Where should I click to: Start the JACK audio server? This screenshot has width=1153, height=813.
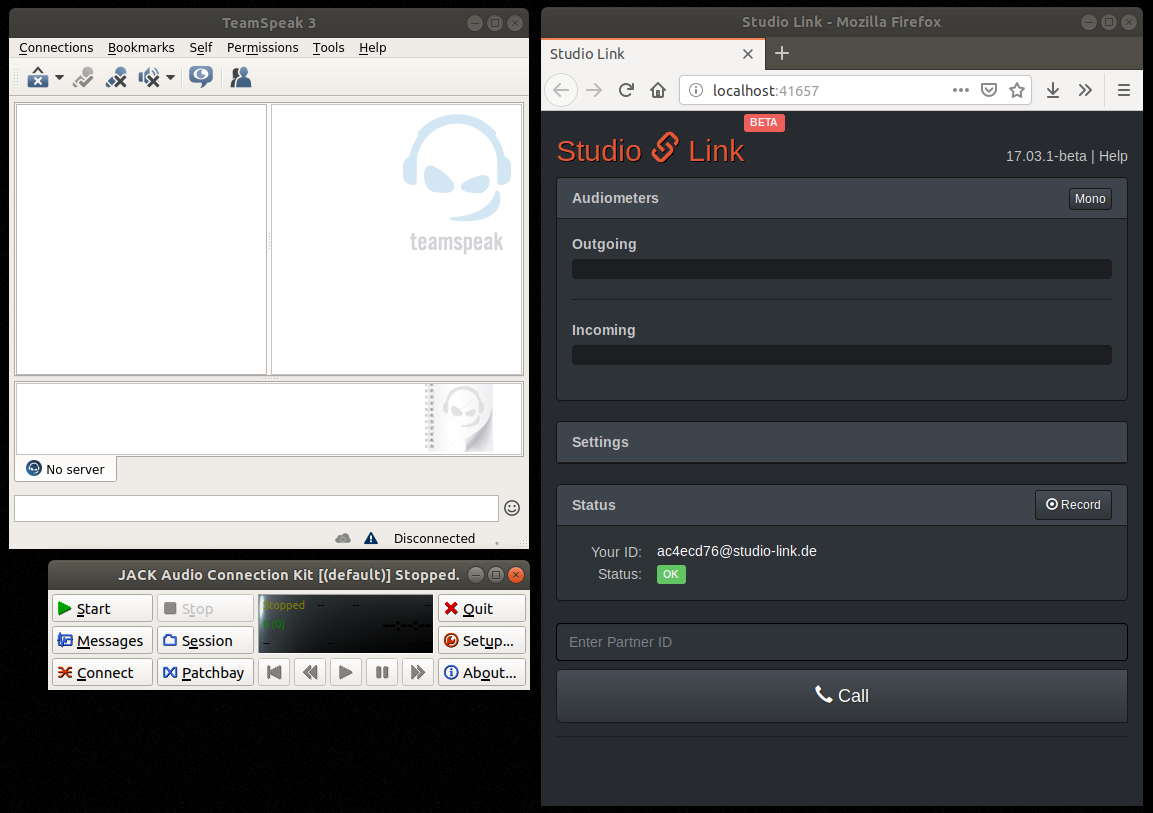click(102, 609)
